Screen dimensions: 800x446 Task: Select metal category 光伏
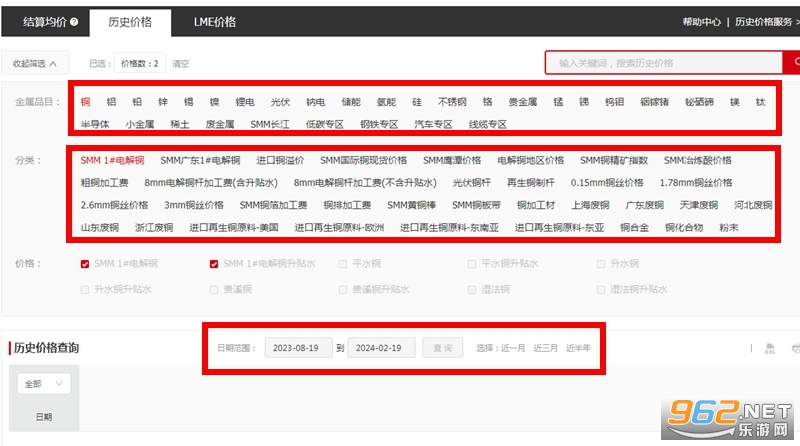point(280,102)
